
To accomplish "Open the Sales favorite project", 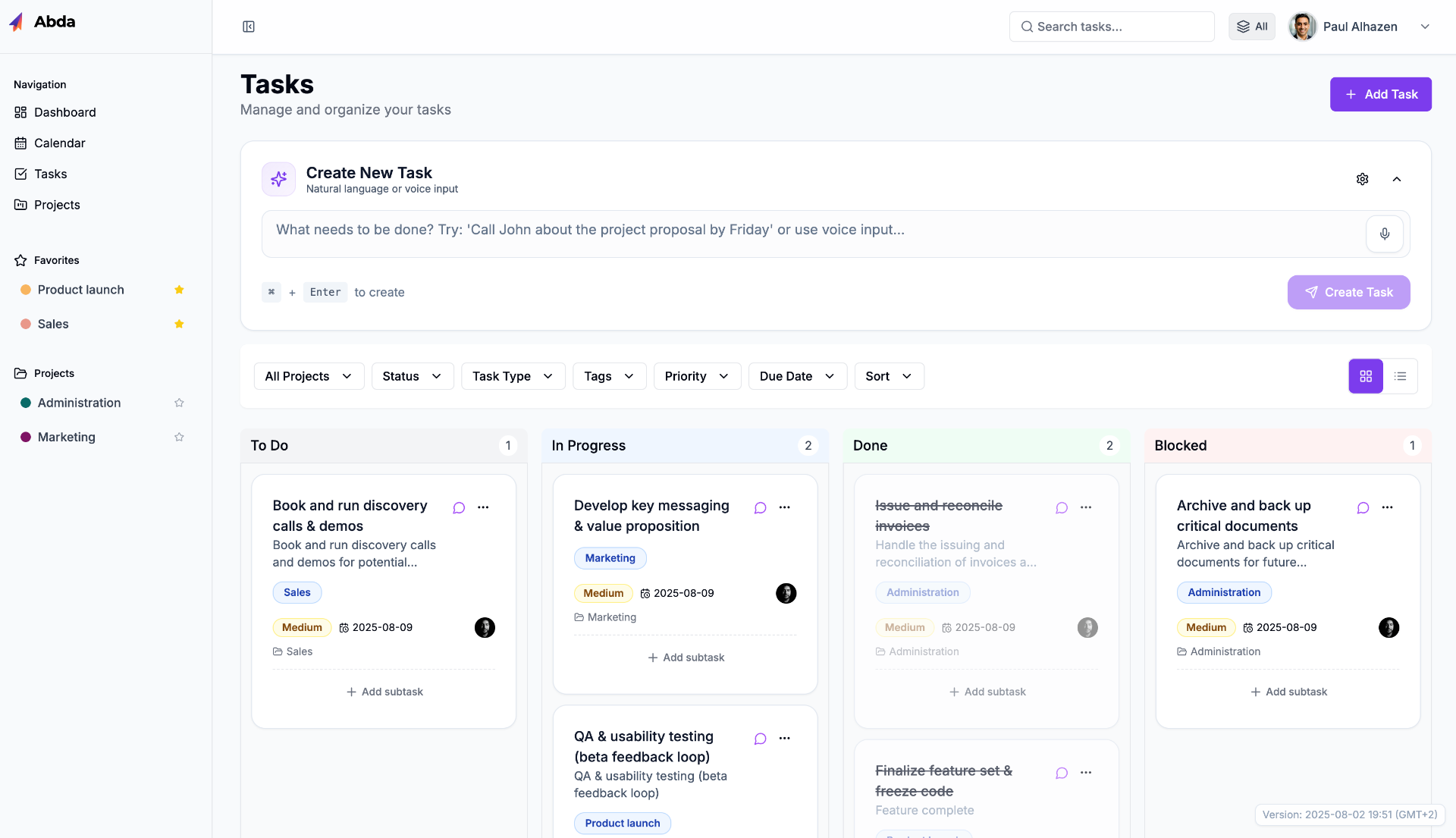I will [x=53, y=324].
